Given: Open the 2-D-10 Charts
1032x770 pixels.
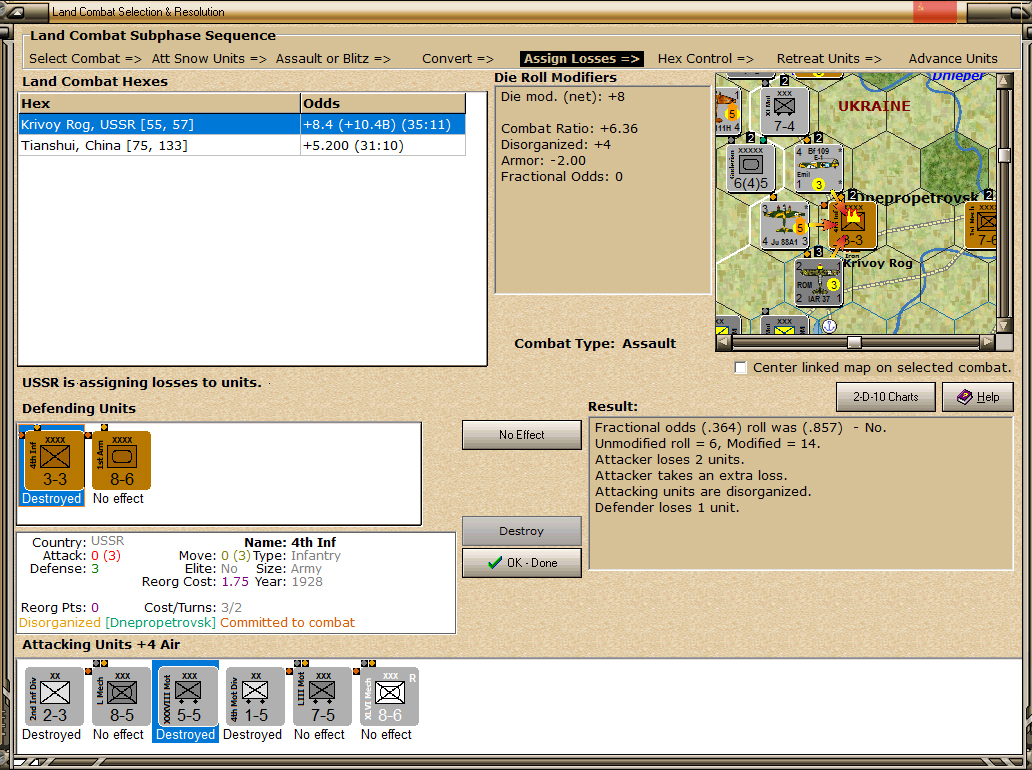Looking at the screenshot, I should [885, 397].
